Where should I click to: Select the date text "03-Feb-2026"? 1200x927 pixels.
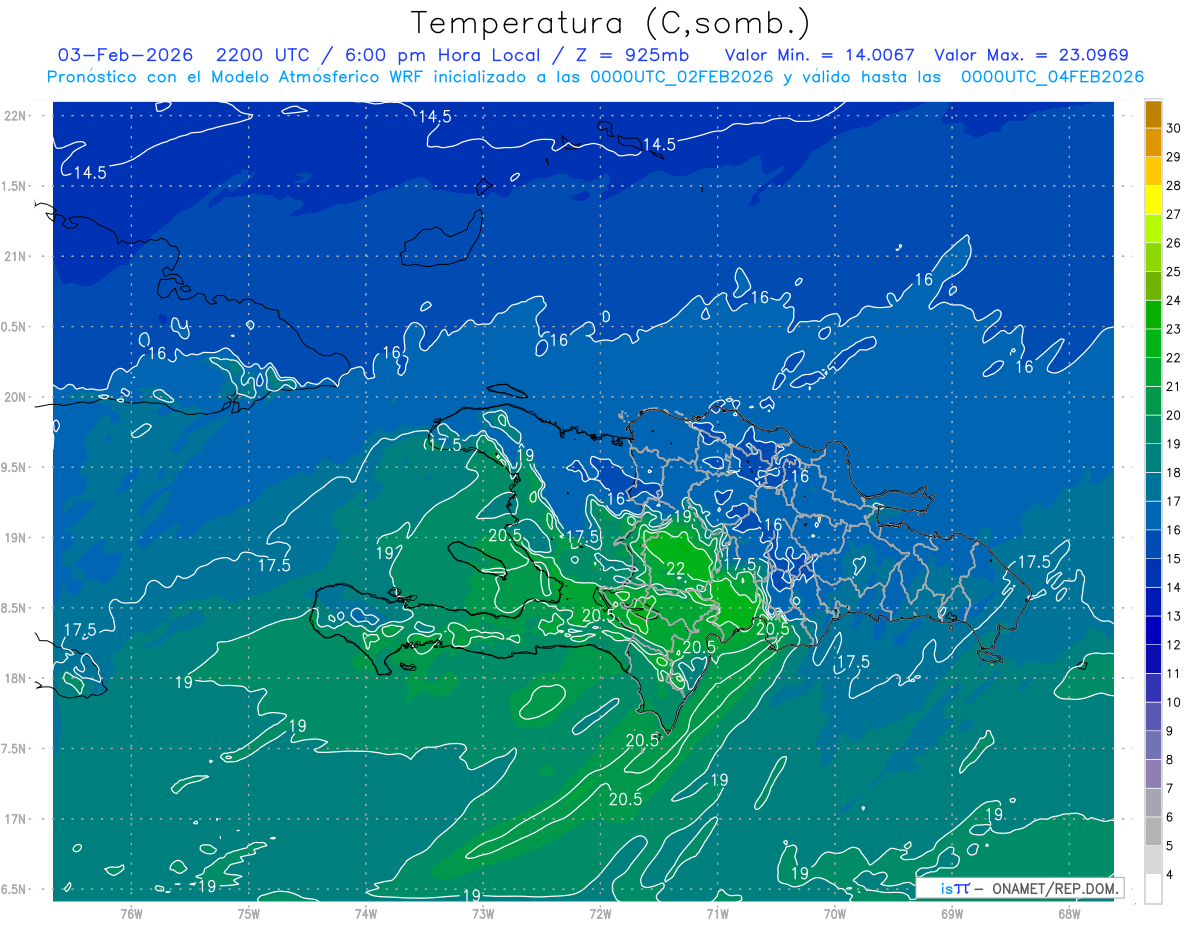126,55
